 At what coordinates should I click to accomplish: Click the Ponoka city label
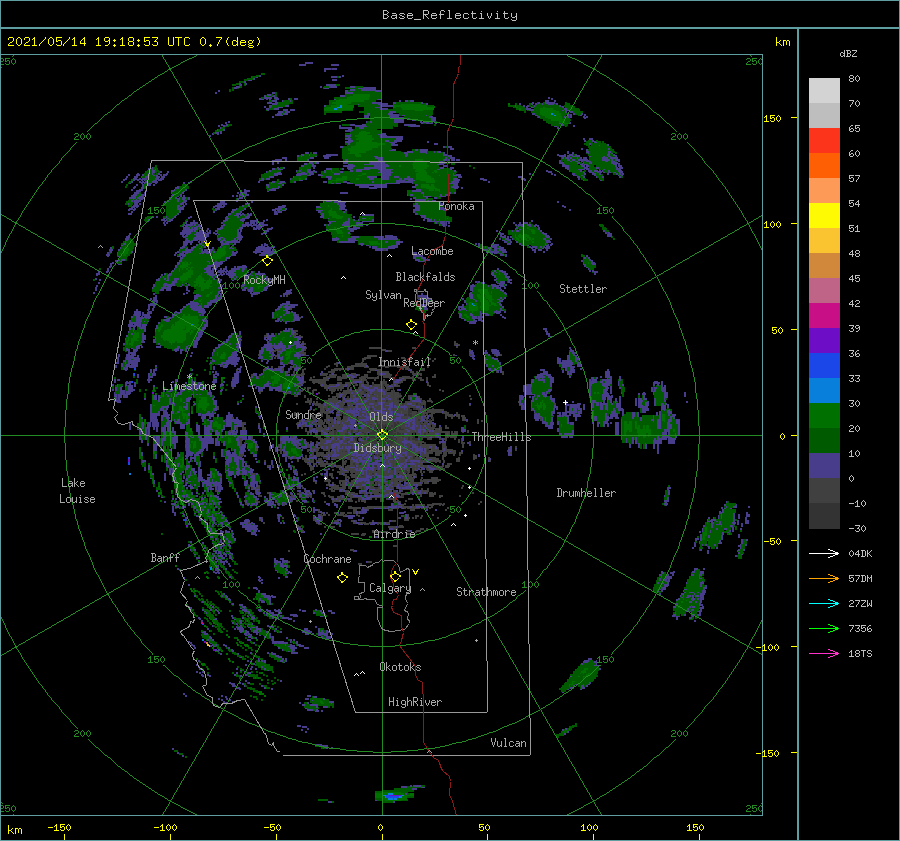(456, 206)
